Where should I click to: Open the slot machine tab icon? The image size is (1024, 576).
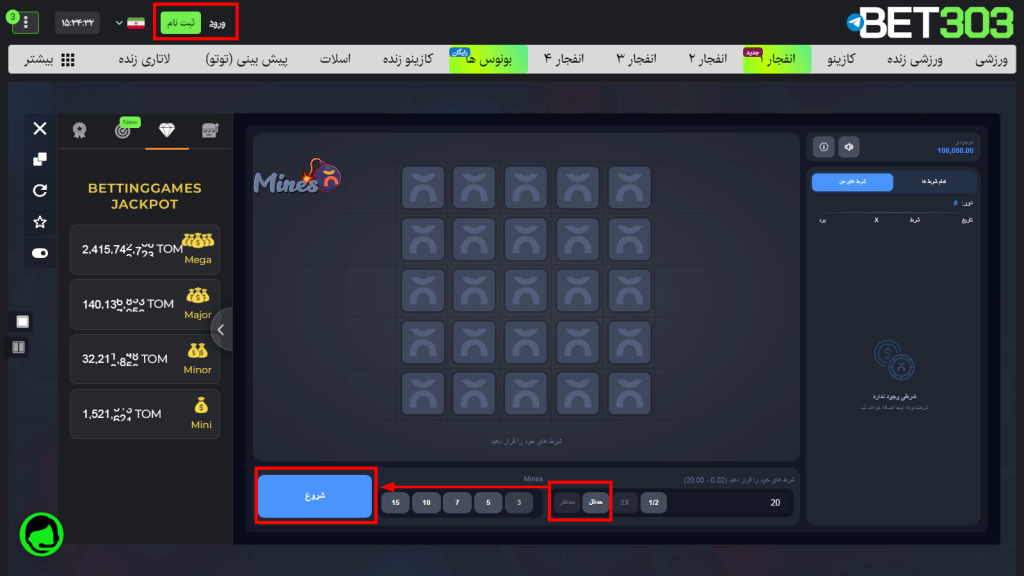click(210, 130)
